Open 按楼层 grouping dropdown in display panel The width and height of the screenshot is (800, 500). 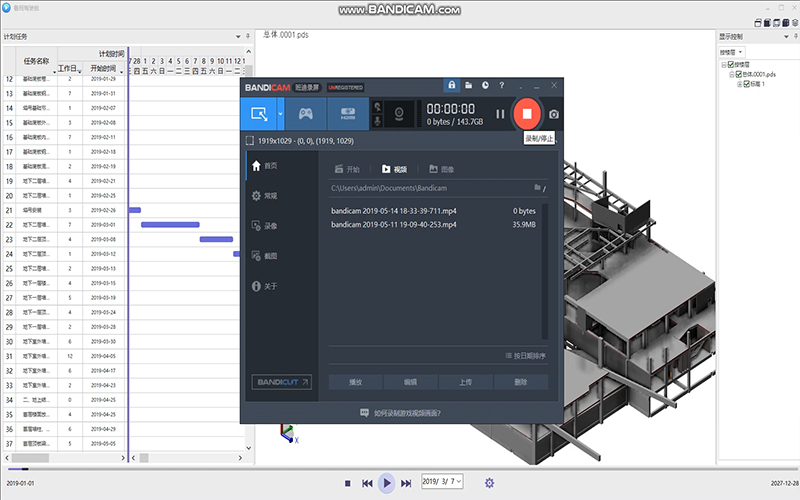point(732,52)
